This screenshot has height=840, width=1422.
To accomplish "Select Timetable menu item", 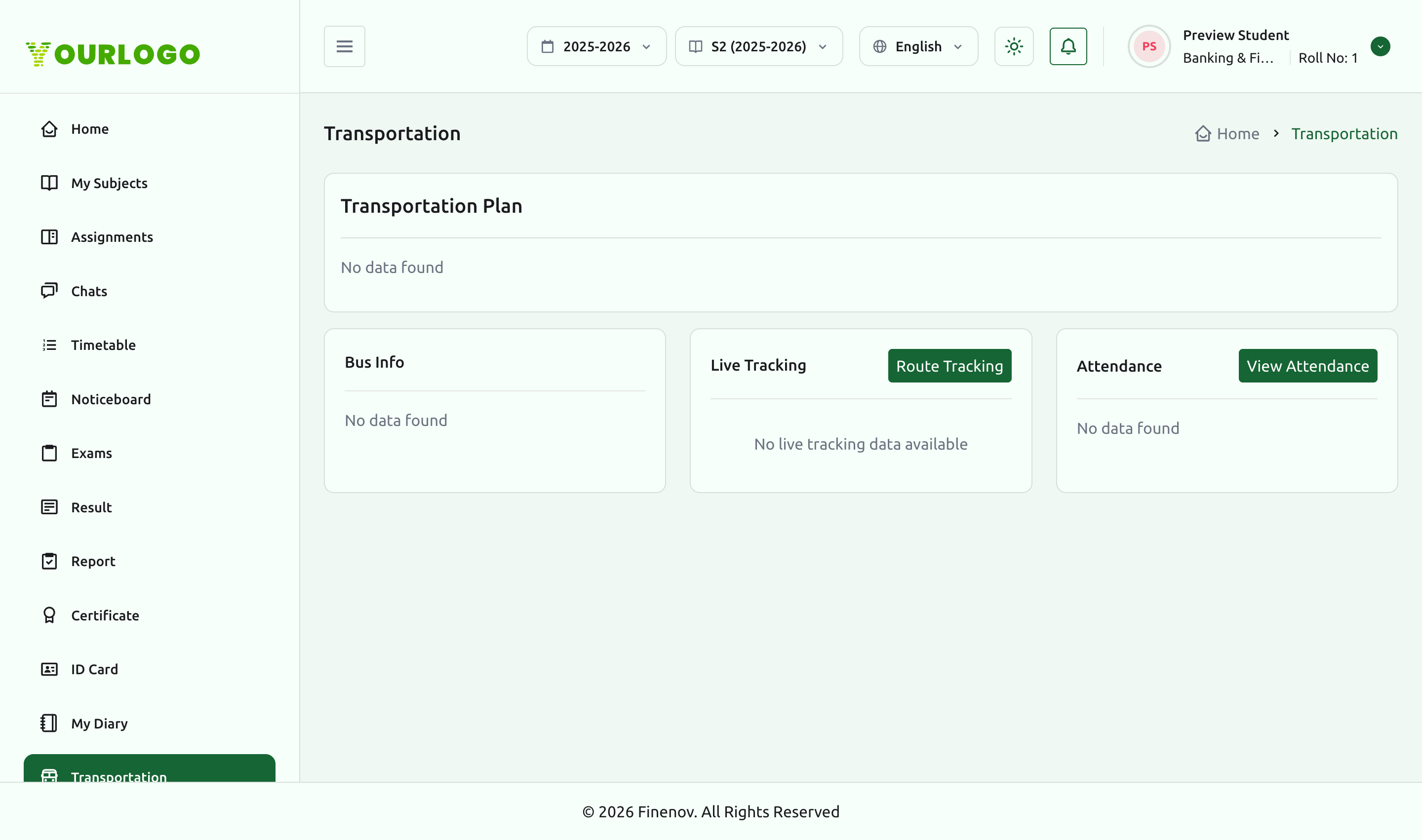I will (150, 345).
